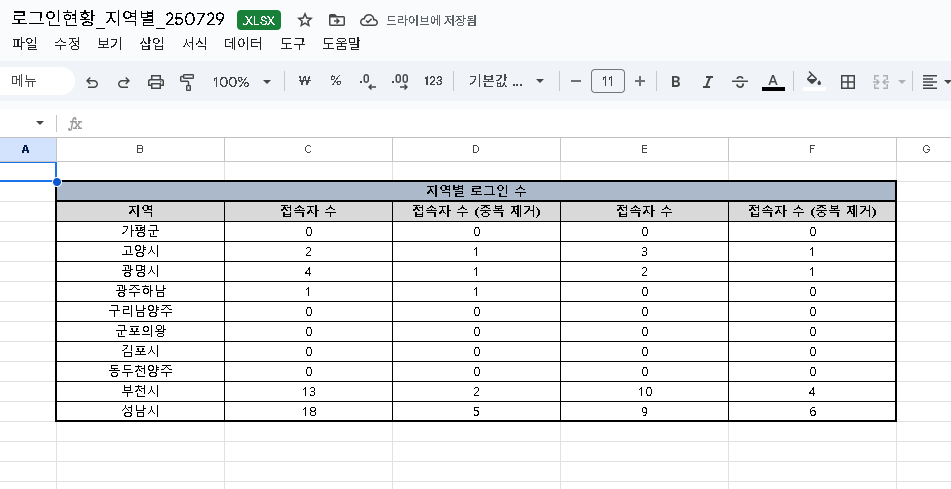Open the 삽입 menu

point(152,44)
